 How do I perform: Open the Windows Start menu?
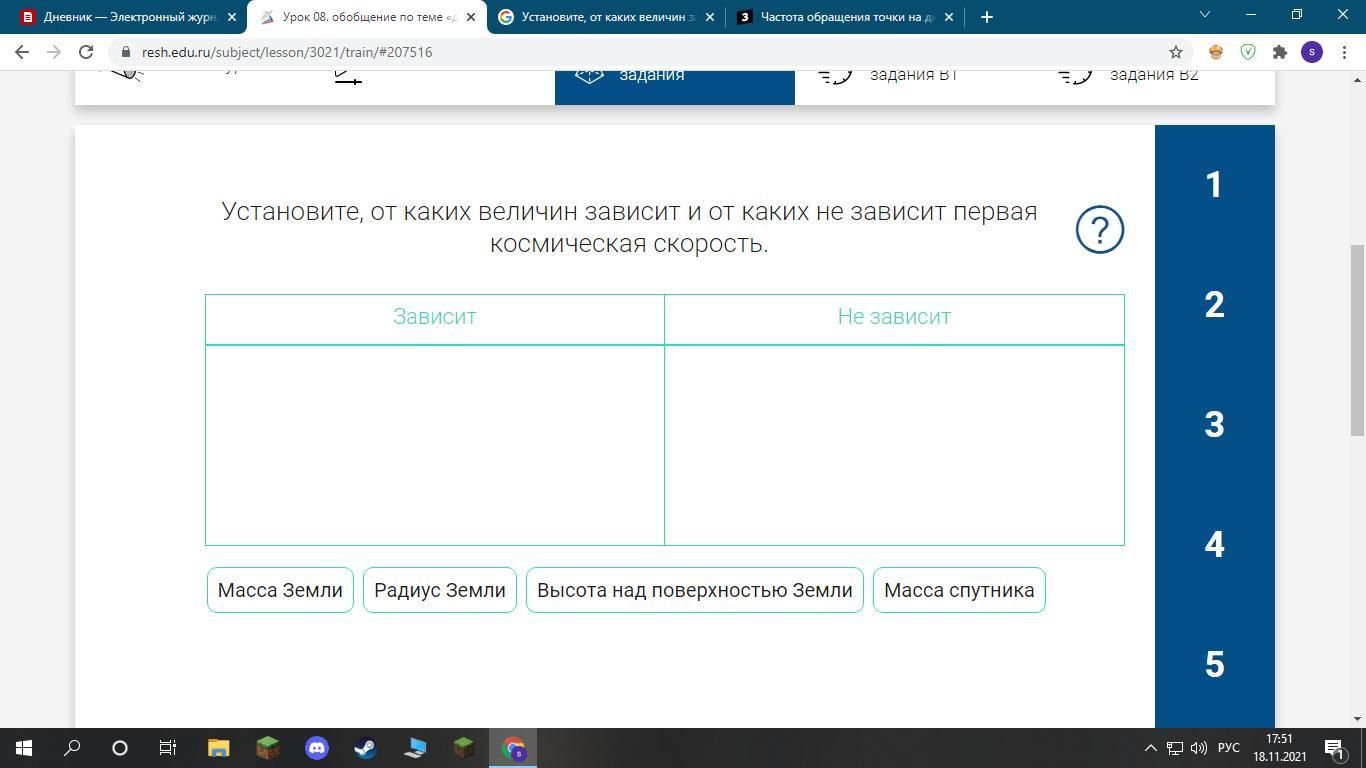pyautogui.click(x=24, y=748)
